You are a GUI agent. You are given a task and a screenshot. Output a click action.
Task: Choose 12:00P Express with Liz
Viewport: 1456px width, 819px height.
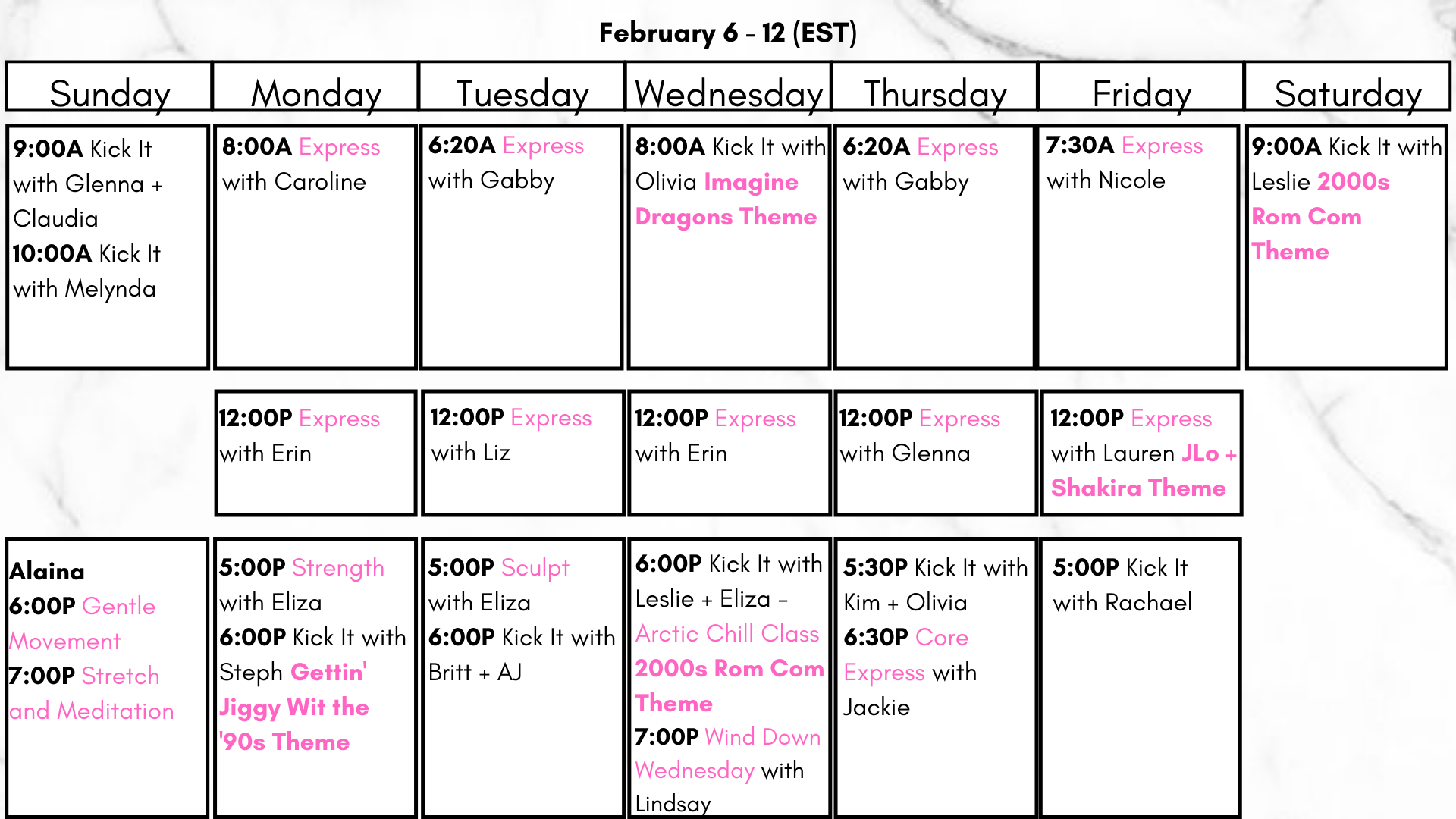[510, 435]
